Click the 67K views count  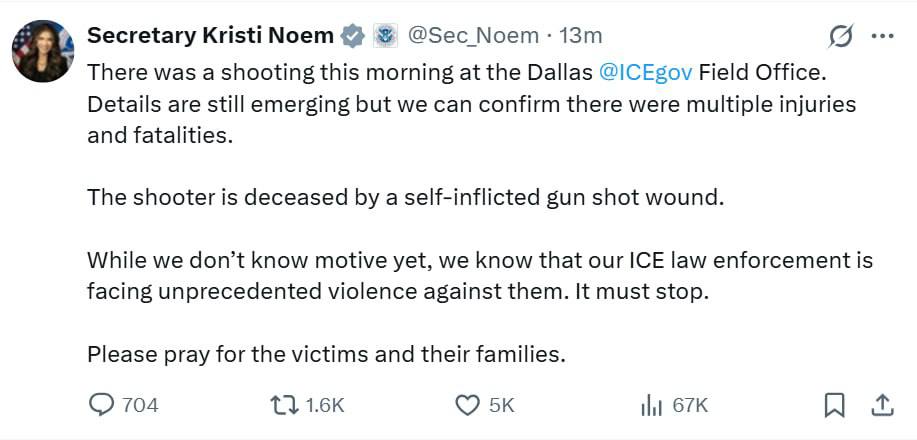pyautogui.click(x=690, y=405)
